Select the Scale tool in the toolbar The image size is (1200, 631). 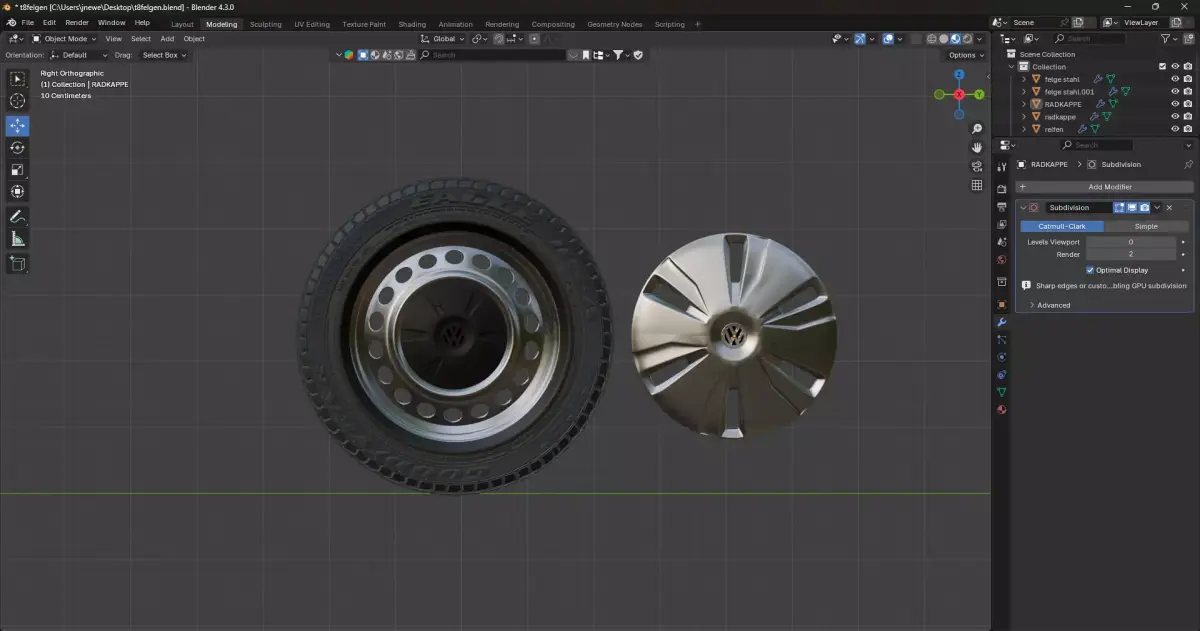17,169
